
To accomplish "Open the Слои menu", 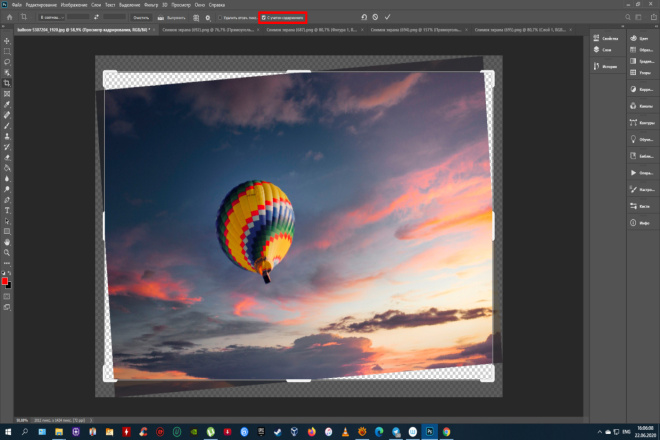I will click(96, 5).
